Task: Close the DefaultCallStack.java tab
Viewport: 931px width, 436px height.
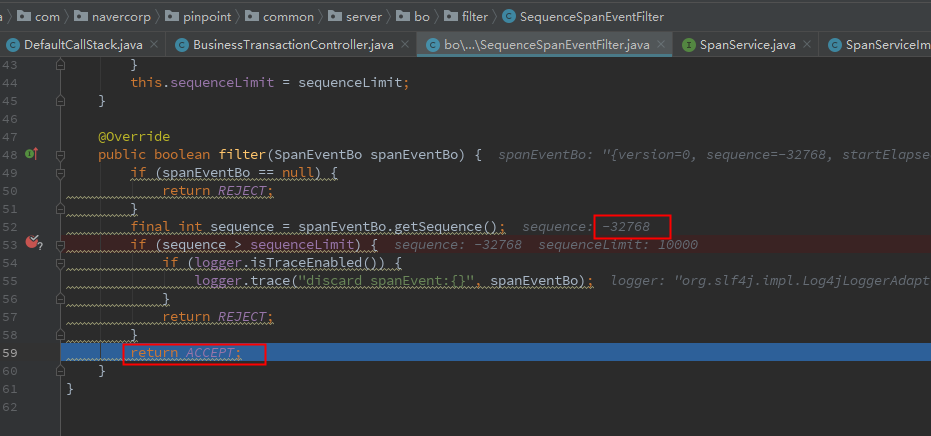Action: 154,45
